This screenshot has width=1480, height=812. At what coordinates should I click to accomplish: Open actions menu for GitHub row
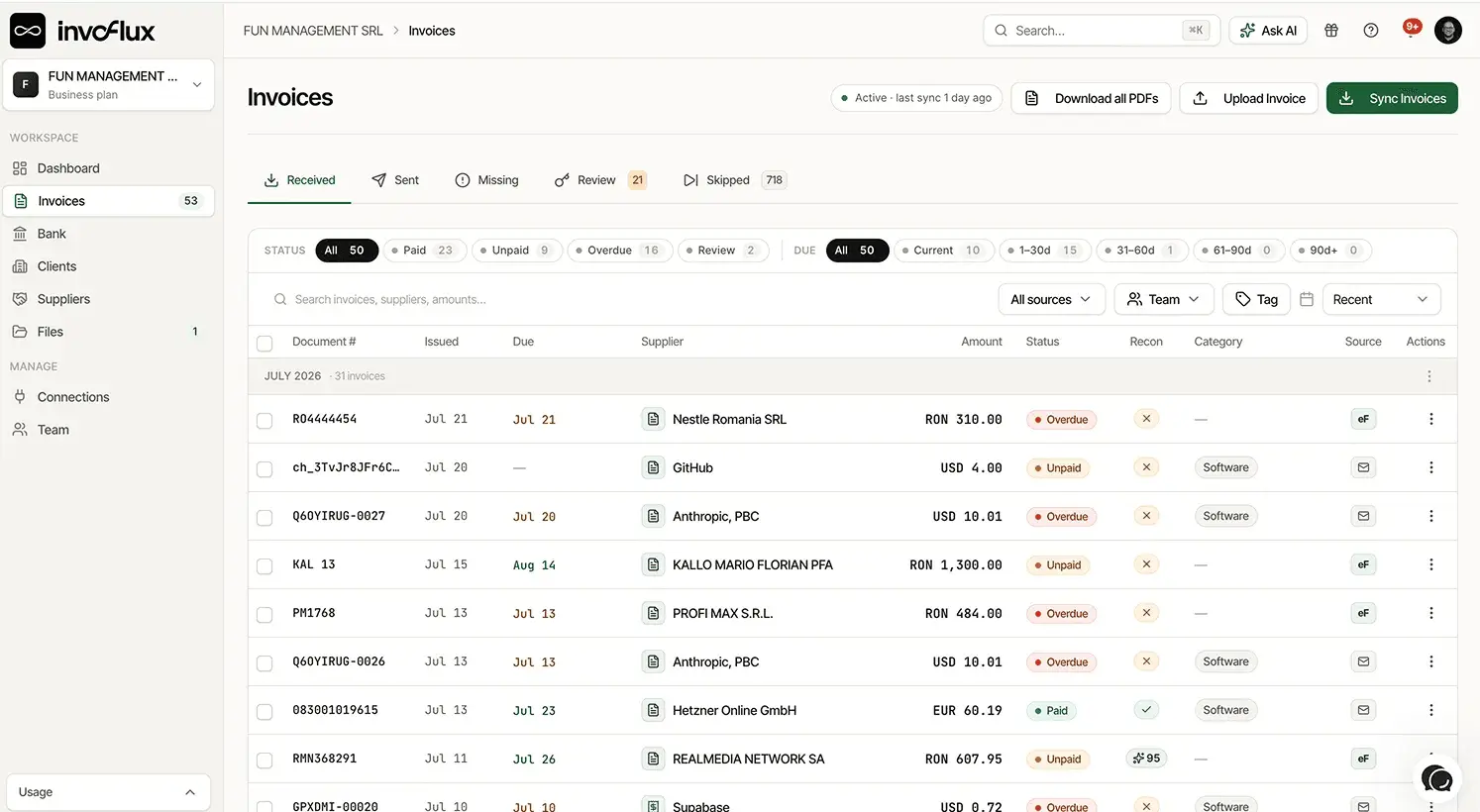click(x=1430, y=467)
